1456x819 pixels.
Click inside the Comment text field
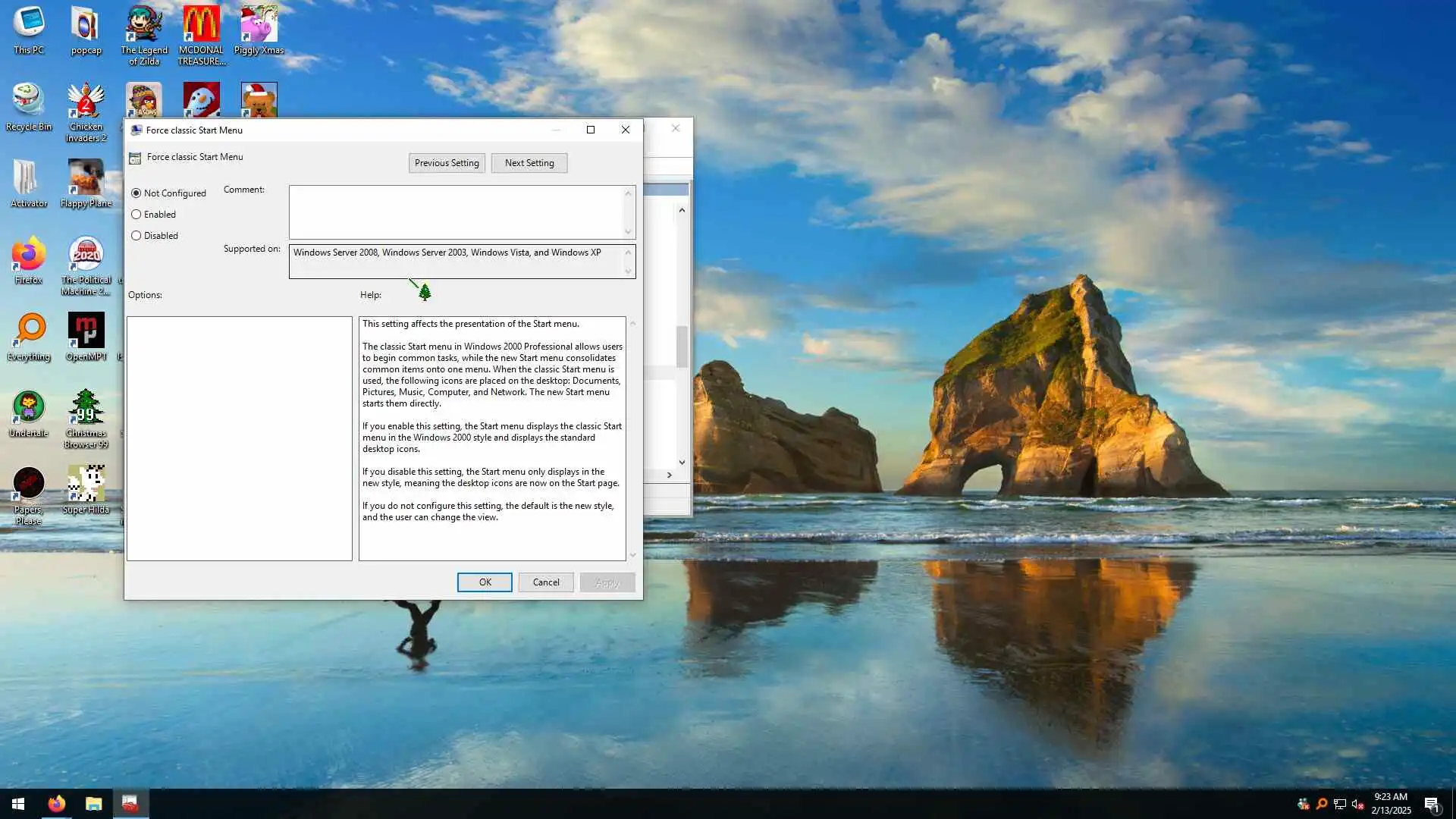[455, 212]
